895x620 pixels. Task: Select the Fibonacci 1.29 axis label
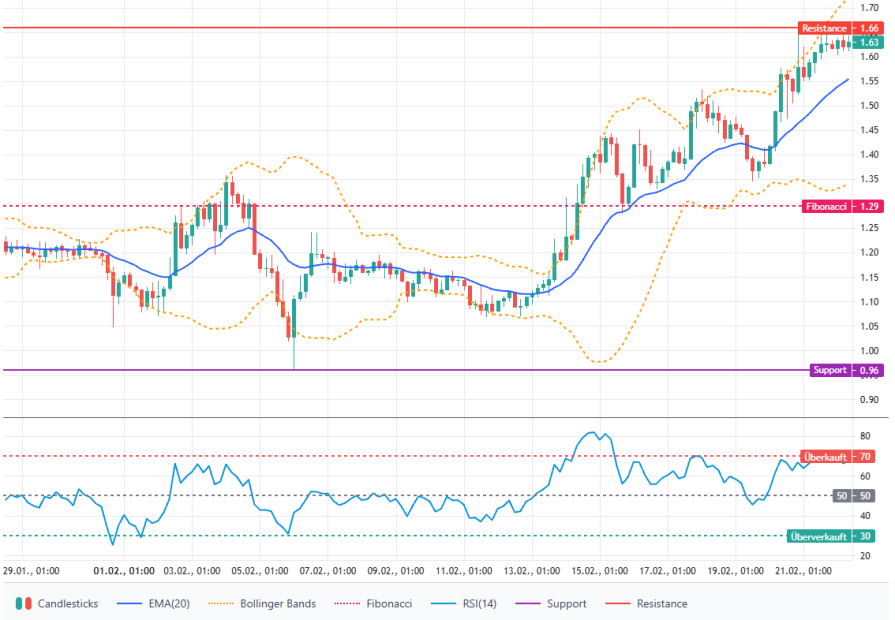[x=840, y=206]
